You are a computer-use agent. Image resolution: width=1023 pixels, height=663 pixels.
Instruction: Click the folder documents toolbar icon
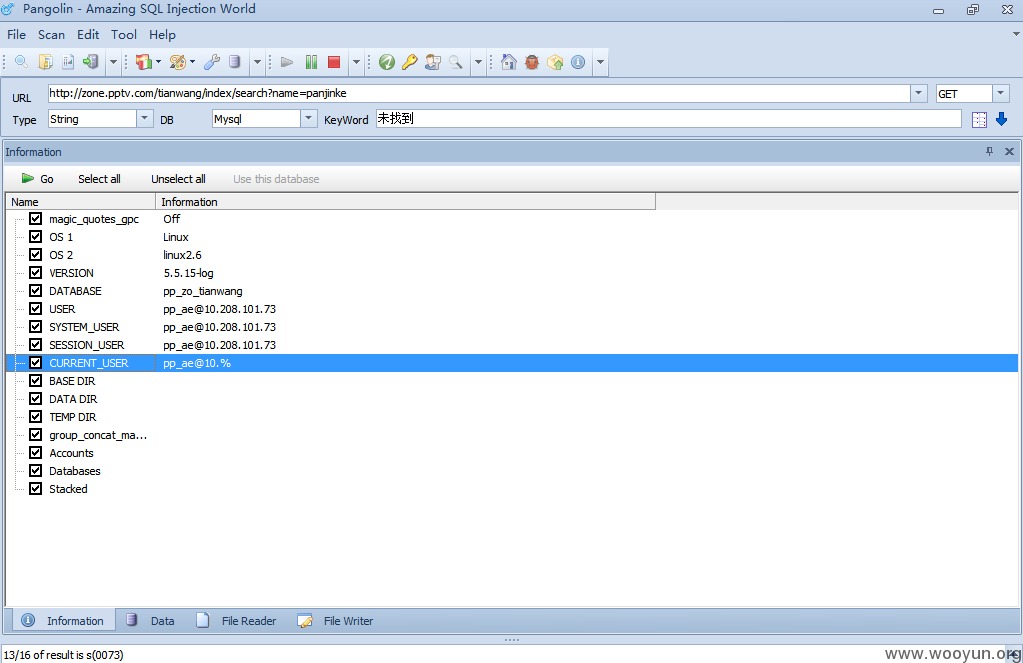[x=45, y=62]
